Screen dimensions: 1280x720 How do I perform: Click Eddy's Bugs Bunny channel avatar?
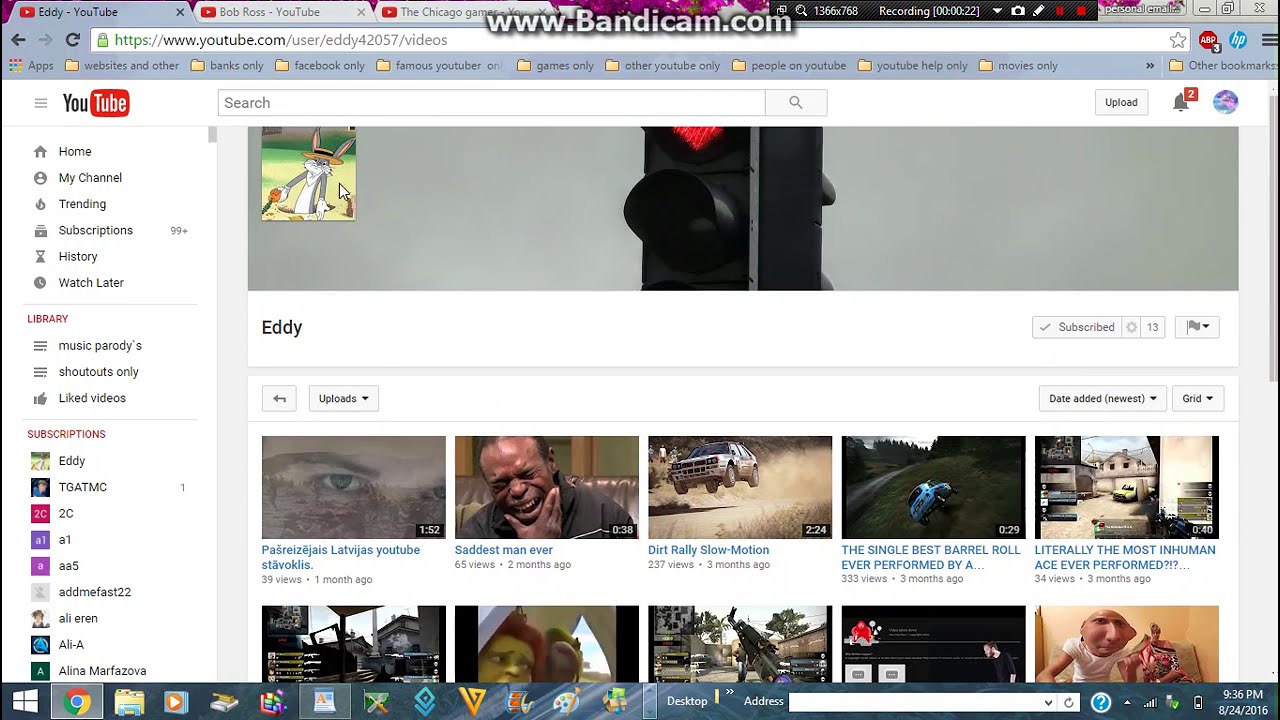point(308,173)
